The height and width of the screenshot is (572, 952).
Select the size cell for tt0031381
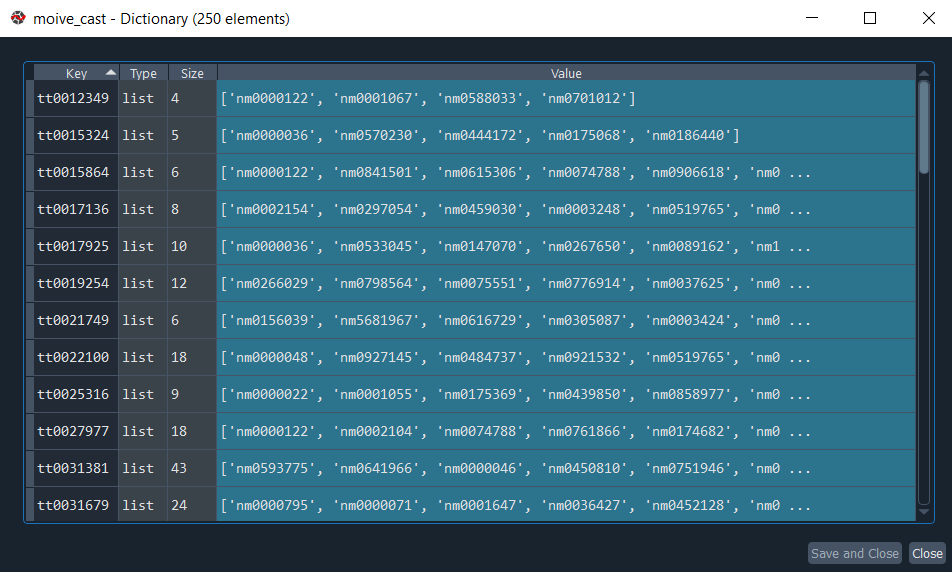[x=192, y=468]
